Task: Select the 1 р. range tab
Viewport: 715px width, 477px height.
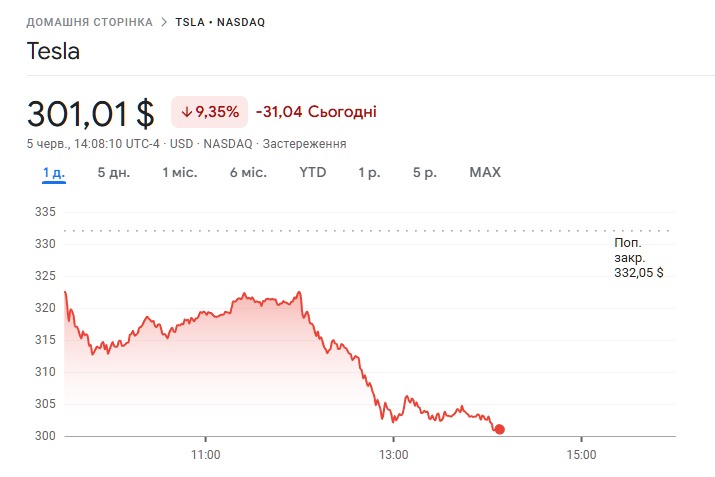Action: click(370, 172)
